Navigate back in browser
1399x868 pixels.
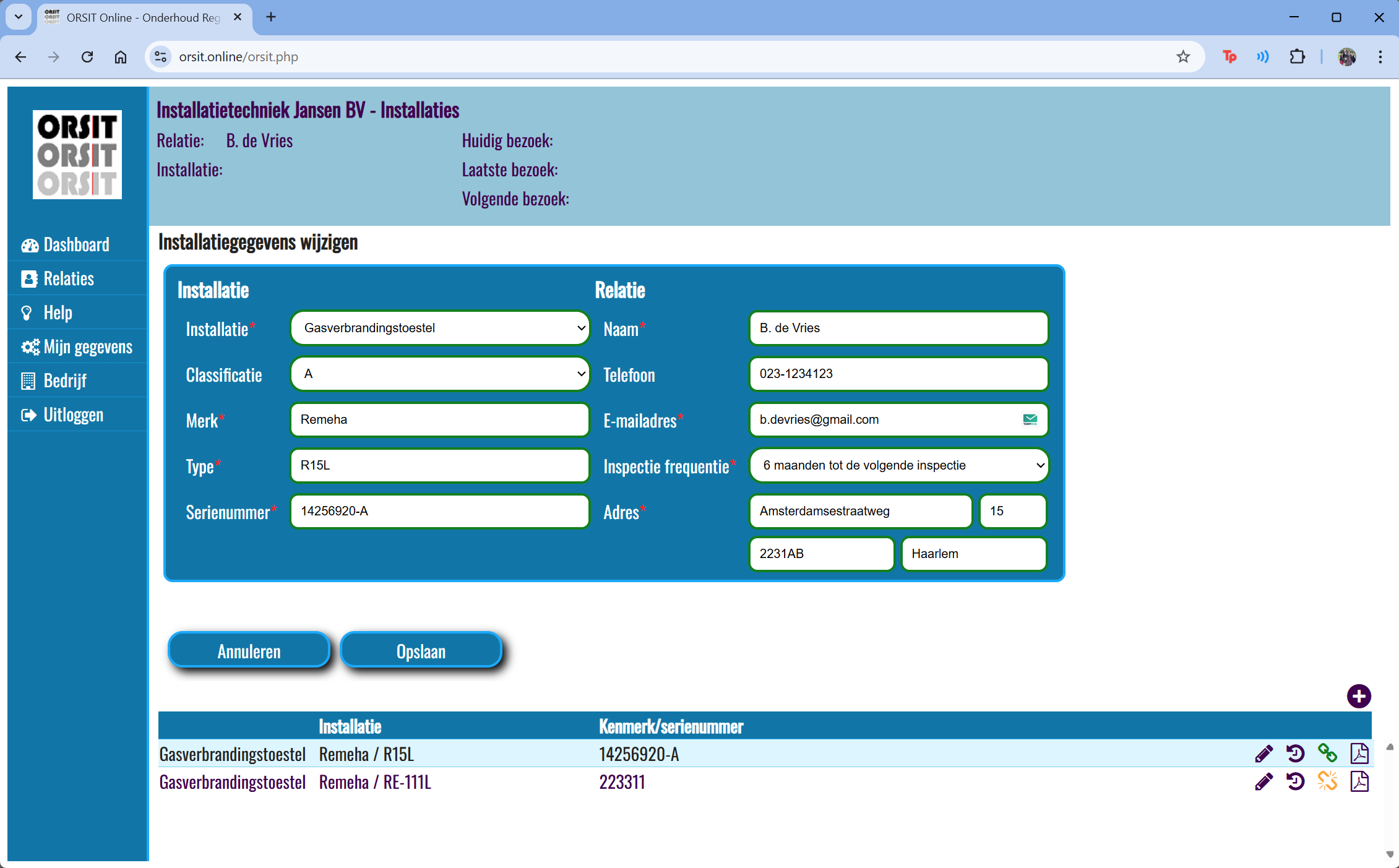tap(20, 57)
